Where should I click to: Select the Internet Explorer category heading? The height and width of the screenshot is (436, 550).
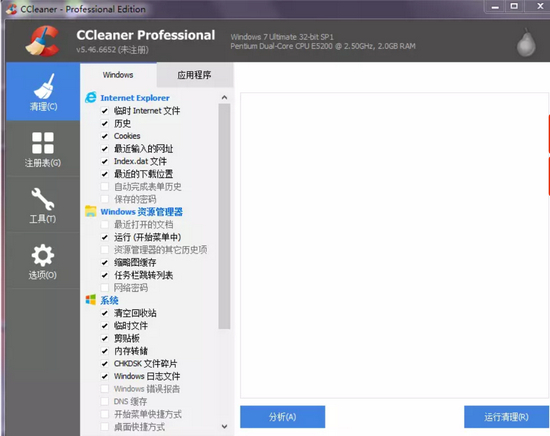135,98
